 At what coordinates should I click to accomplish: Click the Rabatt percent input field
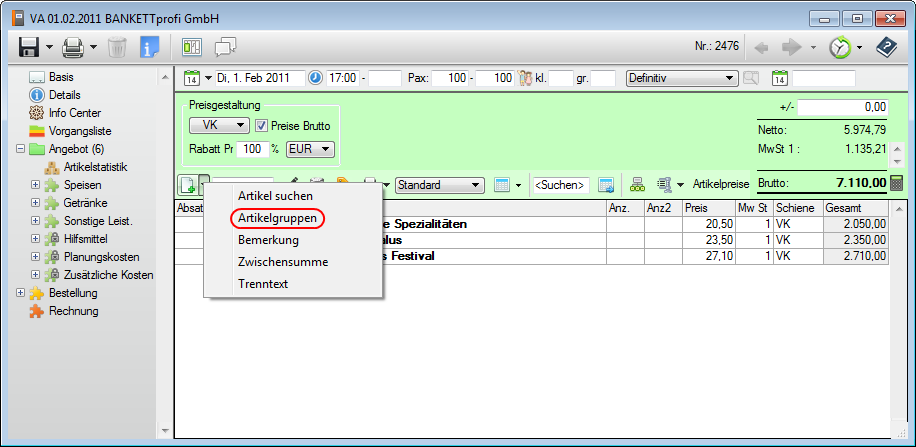pyautogui.click(x=255, y=149)
